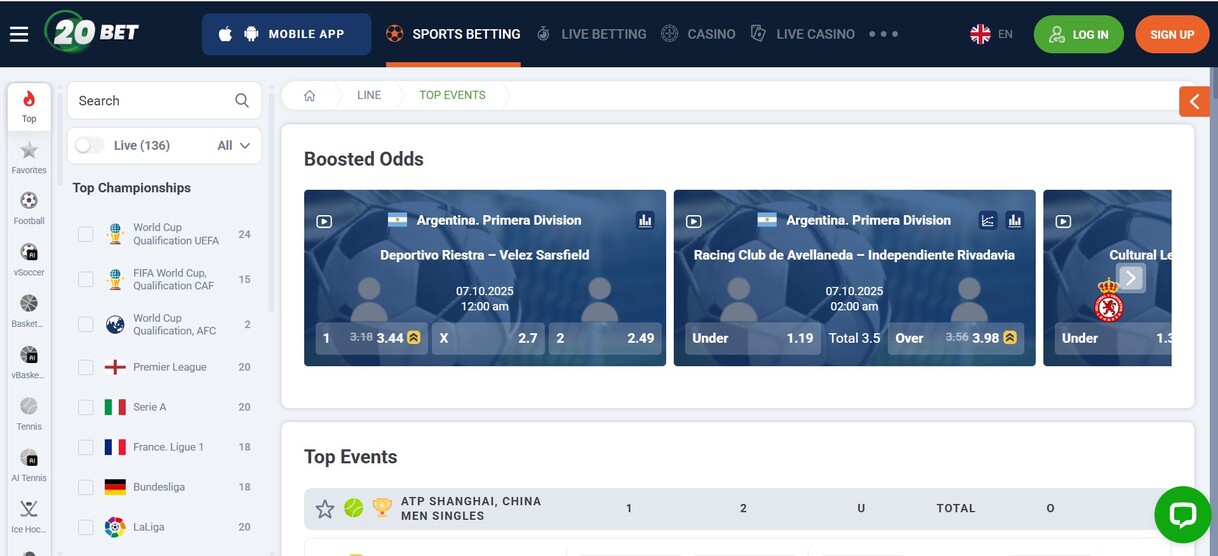1218x556 pixels.
Task: Collapse the orange side panel arrow
Action: tap(1194, 101)
